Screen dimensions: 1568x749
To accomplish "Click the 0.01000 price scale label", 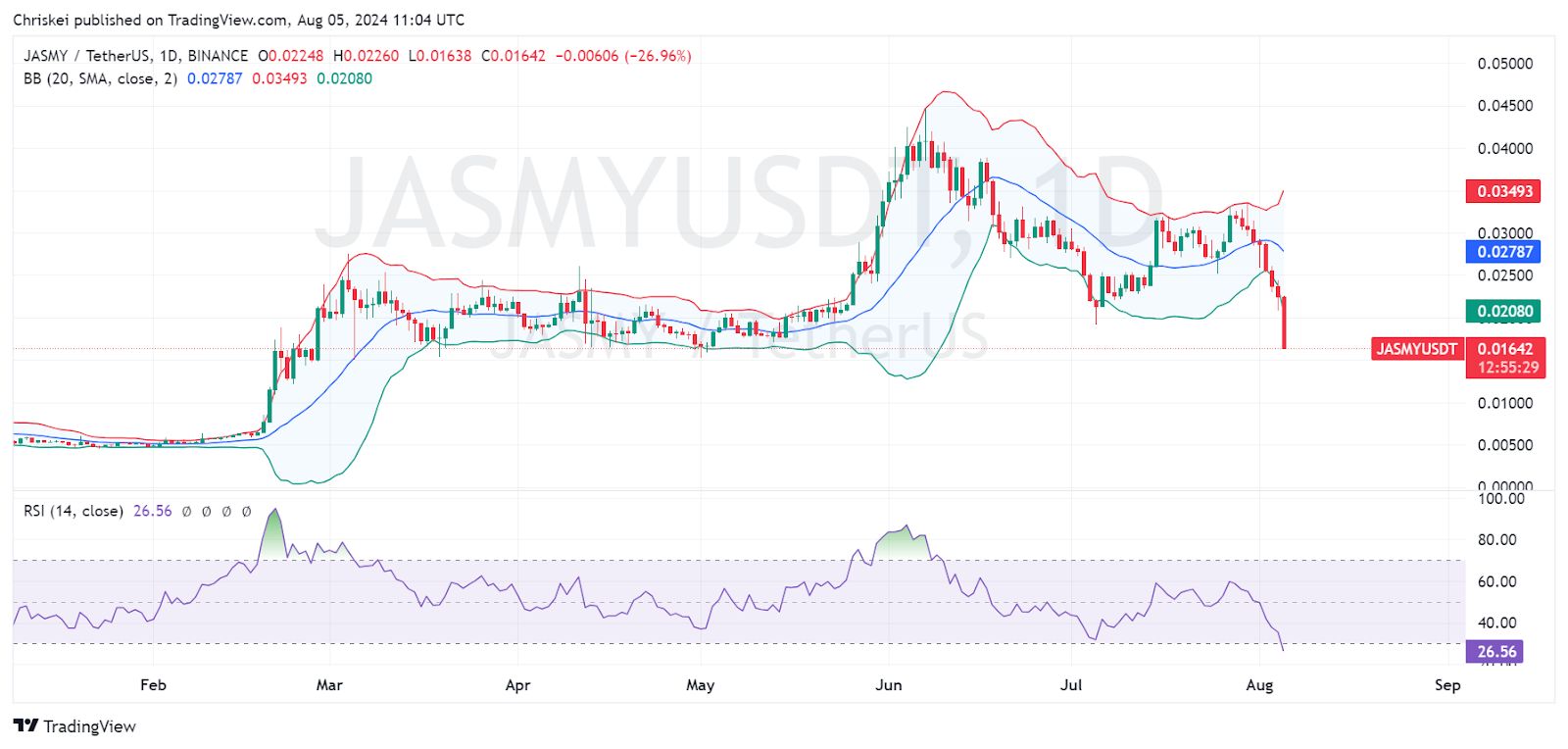I will [x=1505, y=403].
